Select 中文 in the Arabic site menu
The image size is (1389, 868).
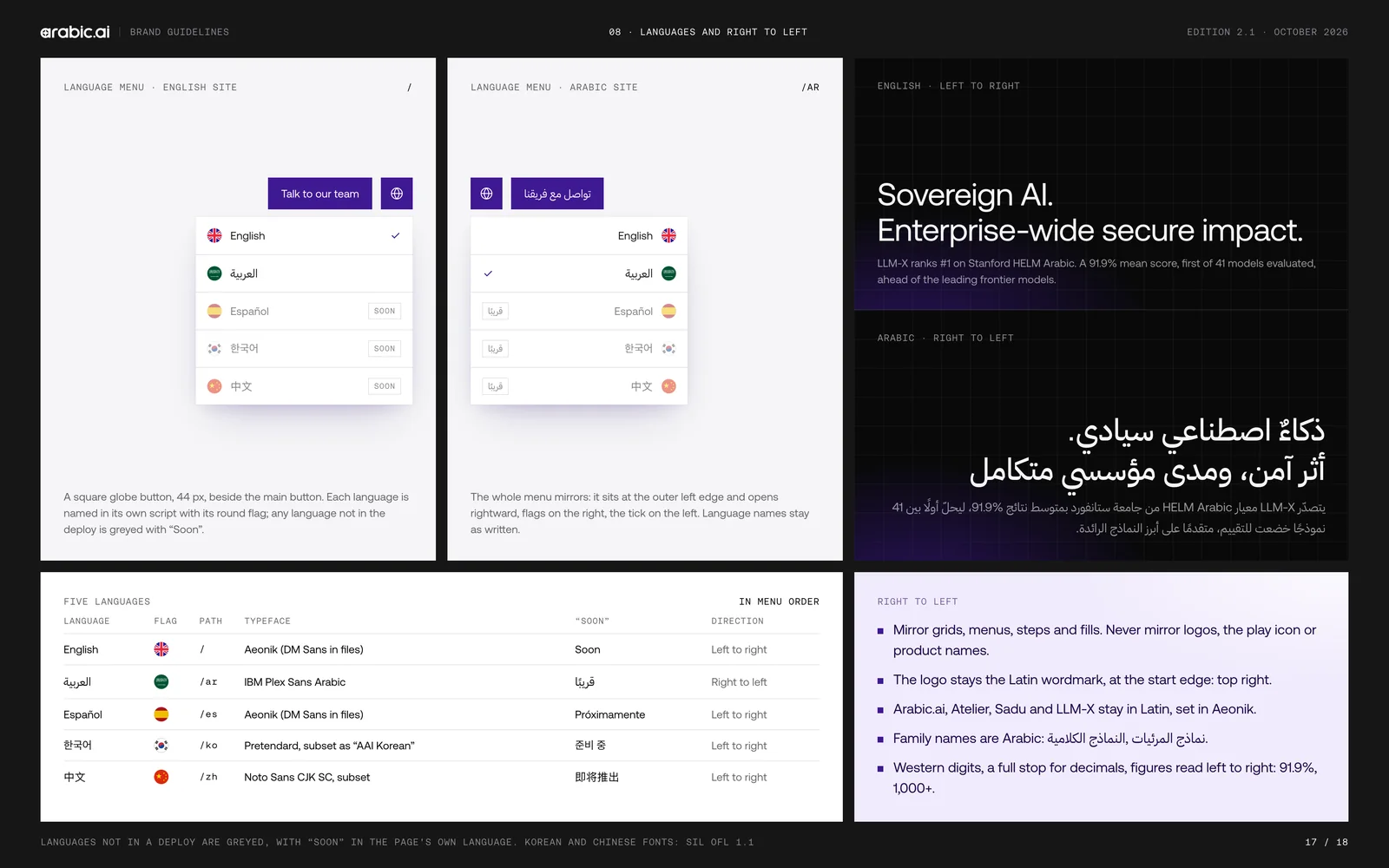pos(579,386)
